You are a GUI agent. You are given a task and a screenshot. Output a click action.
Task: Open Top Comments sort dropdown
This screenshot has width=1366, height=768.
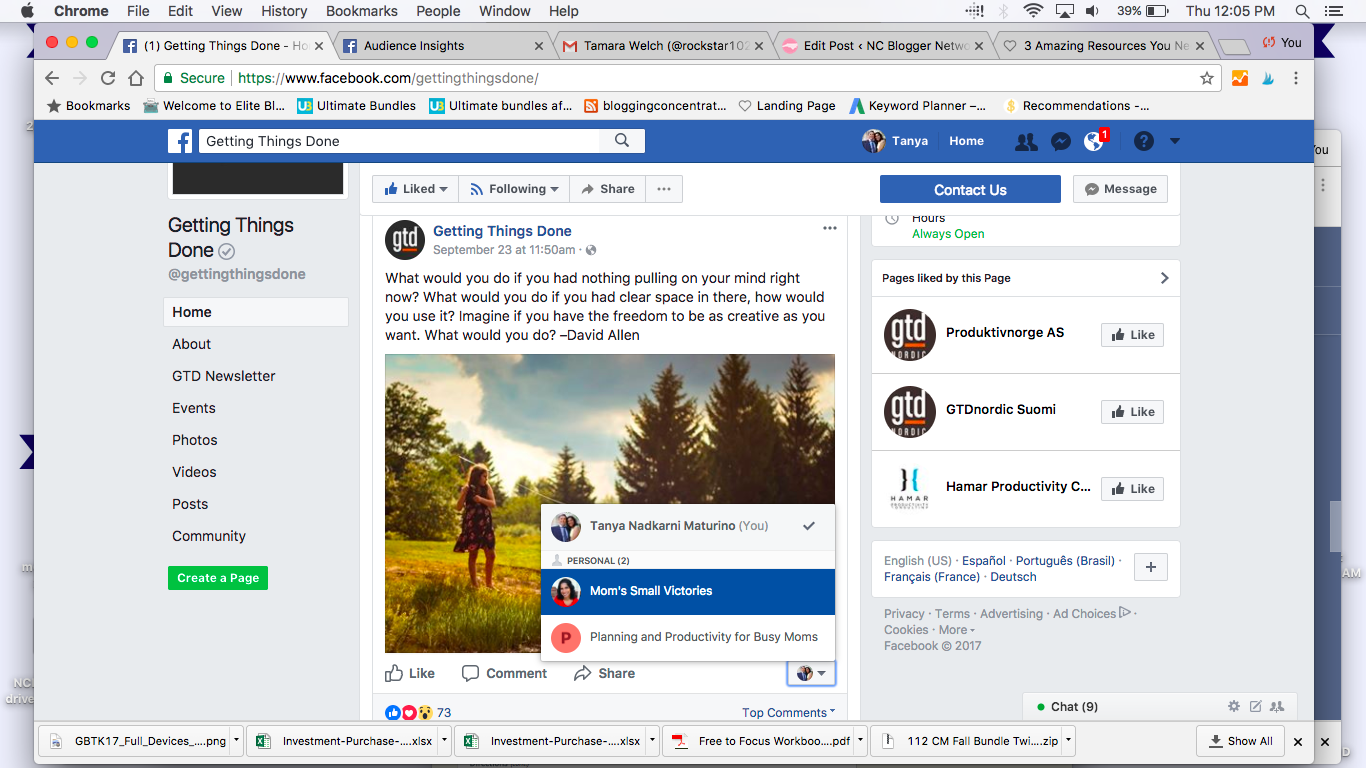(790, 713)
